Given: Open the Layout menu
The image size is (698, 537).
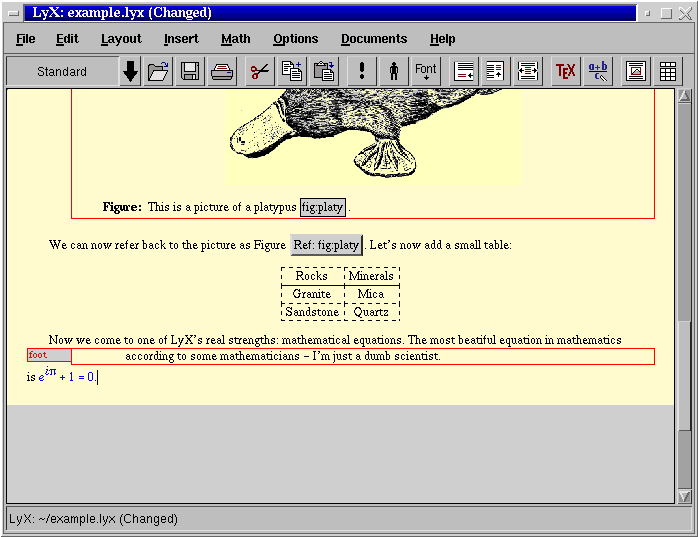Looking at the screenshot, I should coord(121,39).
